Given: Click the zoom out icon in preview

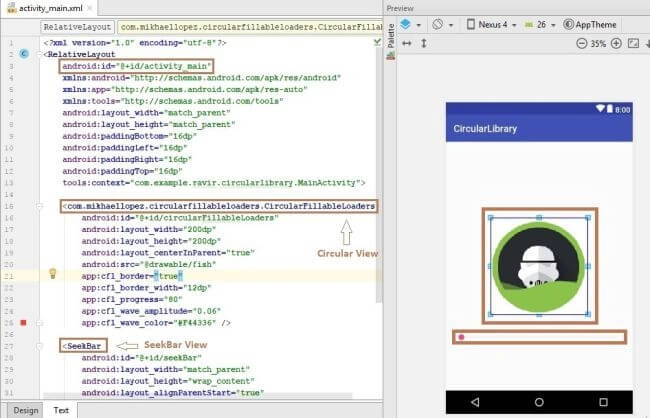Looking at the screenshot, I should (582, 43).
